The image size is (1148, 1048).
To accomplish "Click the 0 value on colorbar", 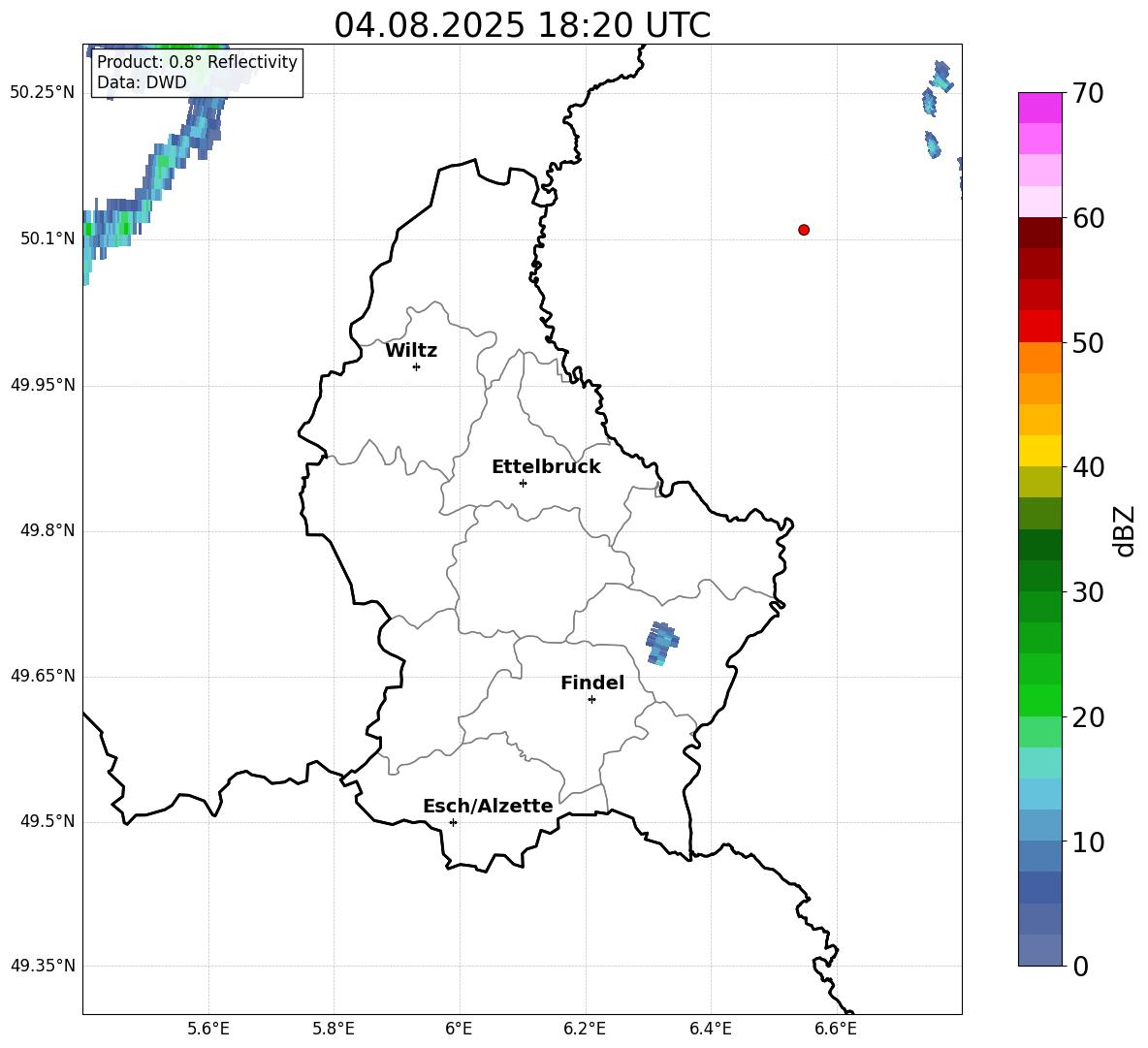I will [x=1081, y=966].
